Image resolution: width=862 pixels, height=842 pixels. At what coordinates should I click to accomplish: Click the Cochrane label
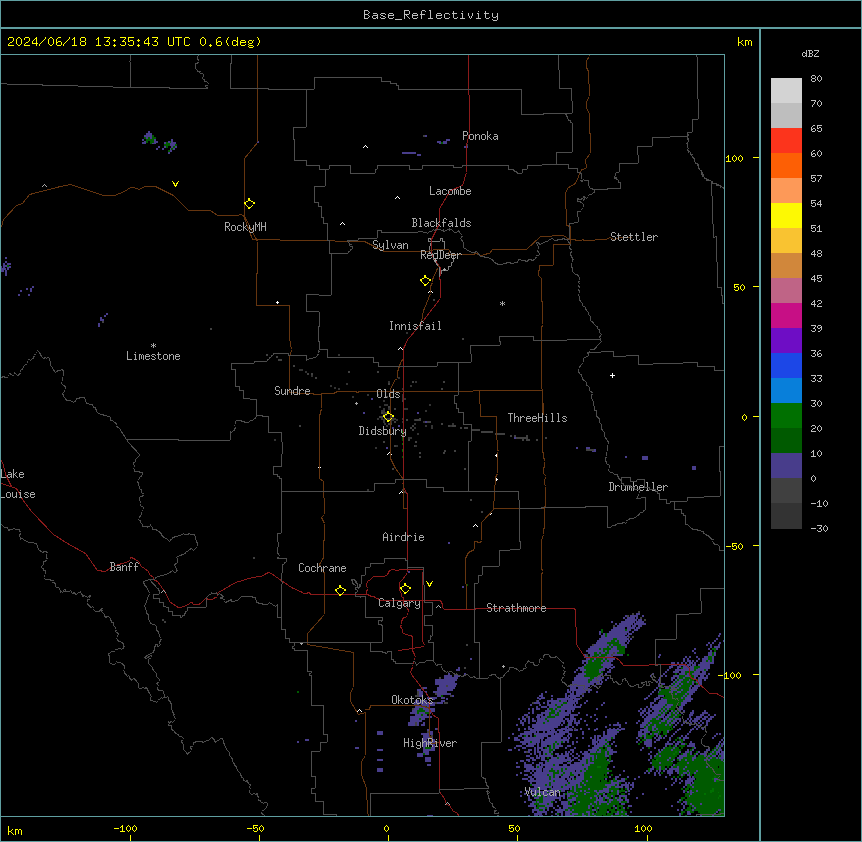322,568
